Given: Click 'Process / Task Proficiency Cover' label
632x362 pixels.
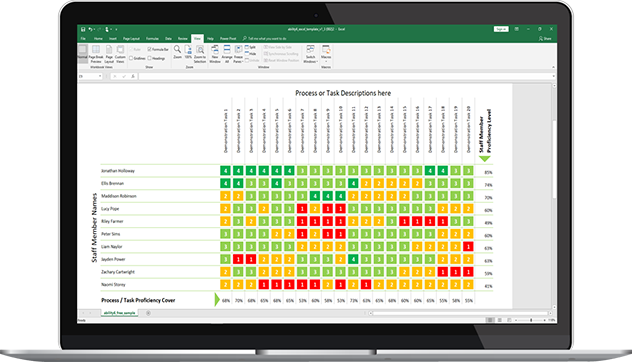Looking at the screenshot, I should tap(138, 300).
